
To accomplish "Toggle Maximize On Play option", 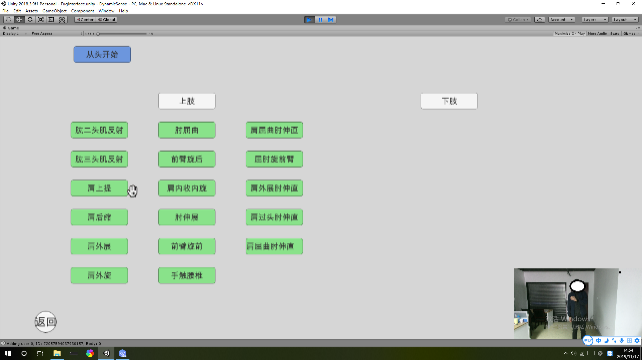I will click(x=570, y=34).
